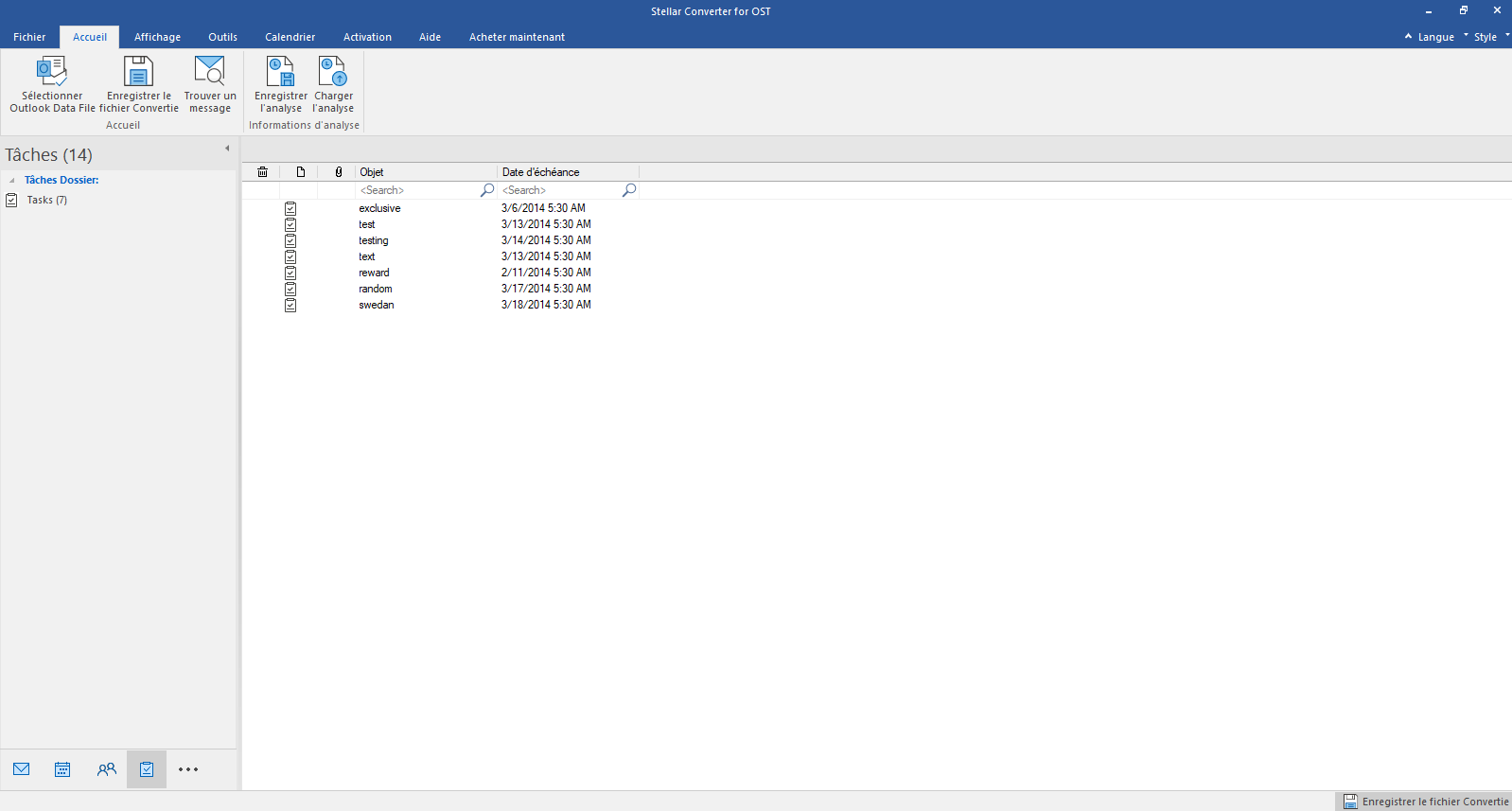Click due date 3/14/2014 5:30 AM
Viewport: 1512px width, 811px height.
tap(546, 240)
